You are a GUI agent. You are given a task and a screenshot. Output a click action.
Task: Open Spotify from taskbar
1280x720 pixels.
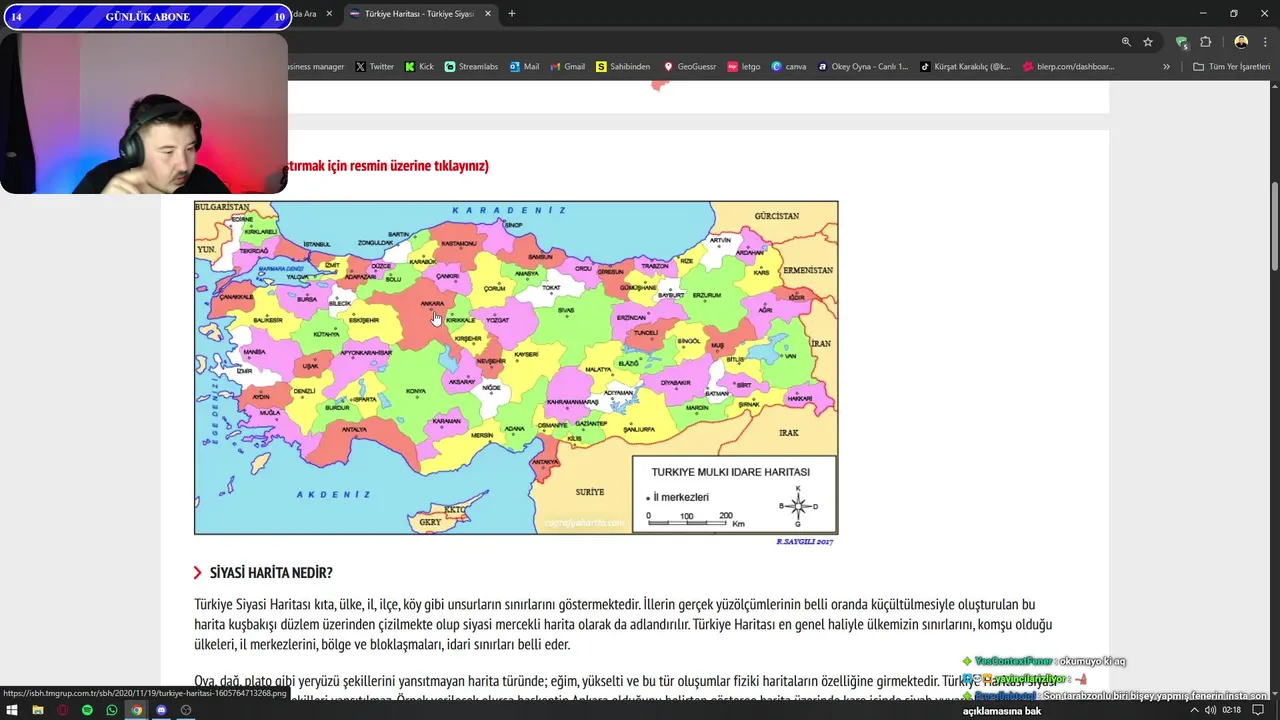point(87,710)
